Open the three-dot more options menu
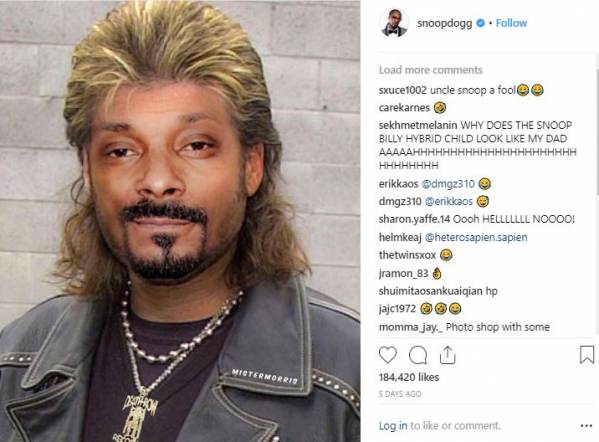This screenshot has width=599, height=442. [586, 426]
